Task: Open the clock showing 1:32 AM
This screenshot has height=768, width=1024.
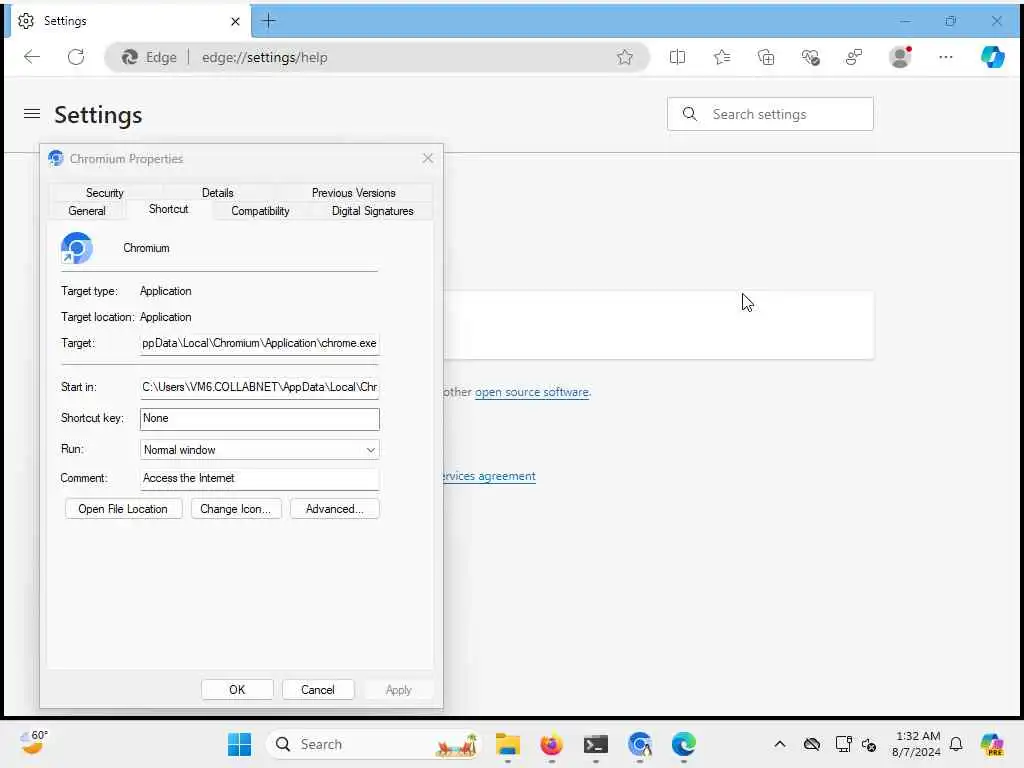Action: [x=917, y=744]
